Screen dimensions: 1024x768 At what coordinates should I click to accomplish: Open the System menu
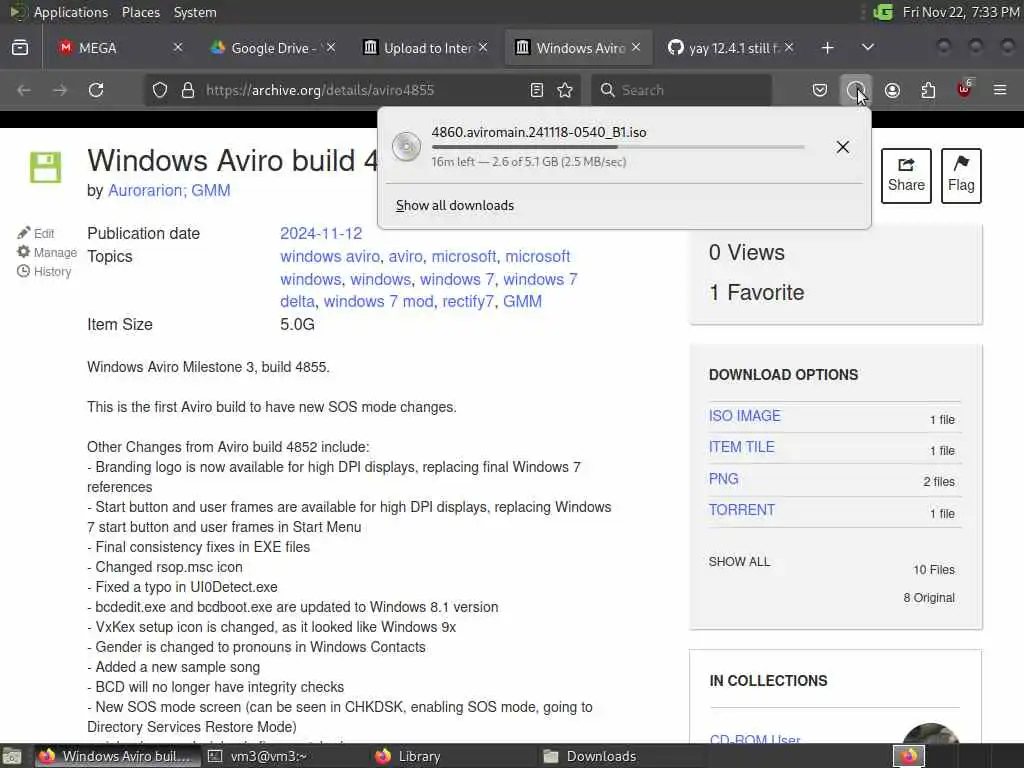(x=195, y=12)
